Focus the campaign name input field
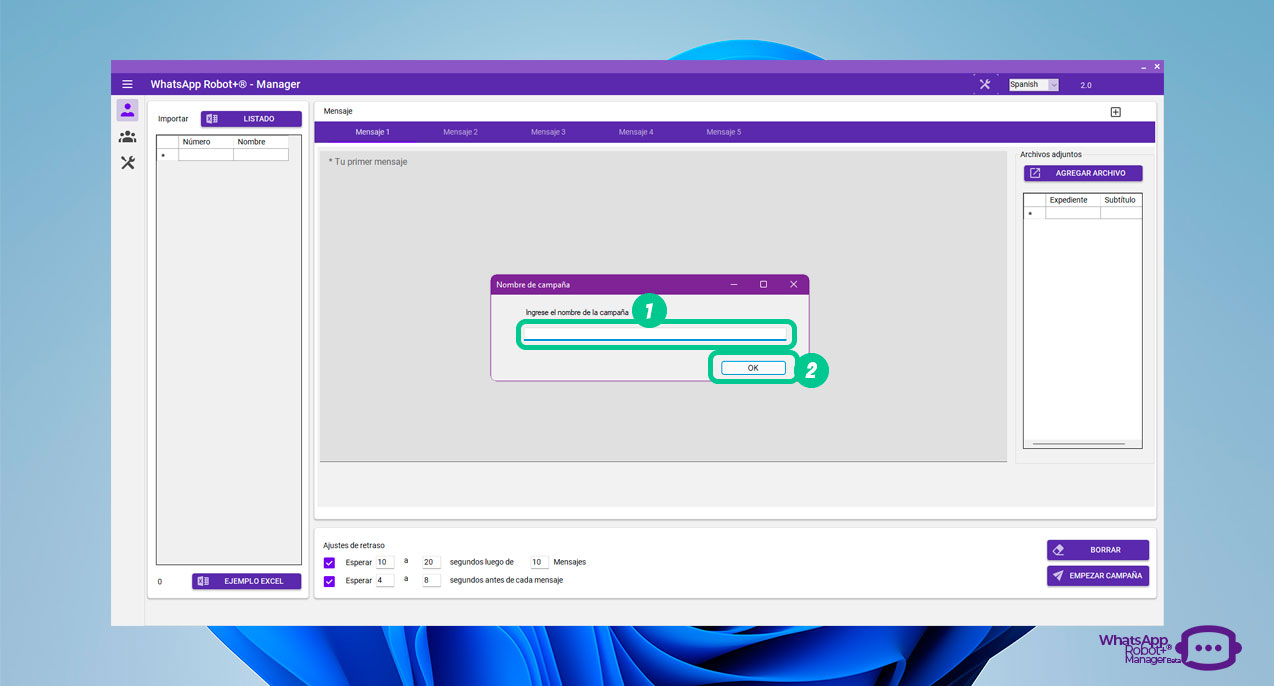 click(x=655, y=334)
